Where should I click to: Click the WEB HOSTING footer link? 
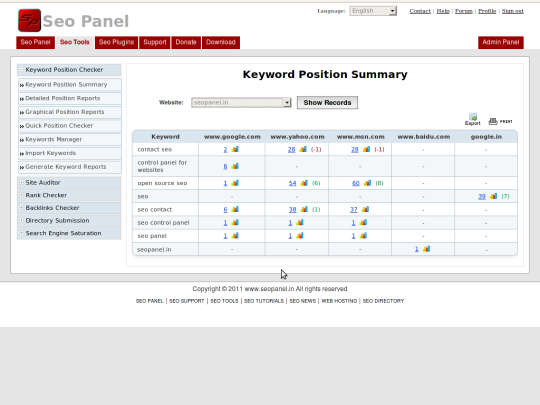[x=339, y=301]
